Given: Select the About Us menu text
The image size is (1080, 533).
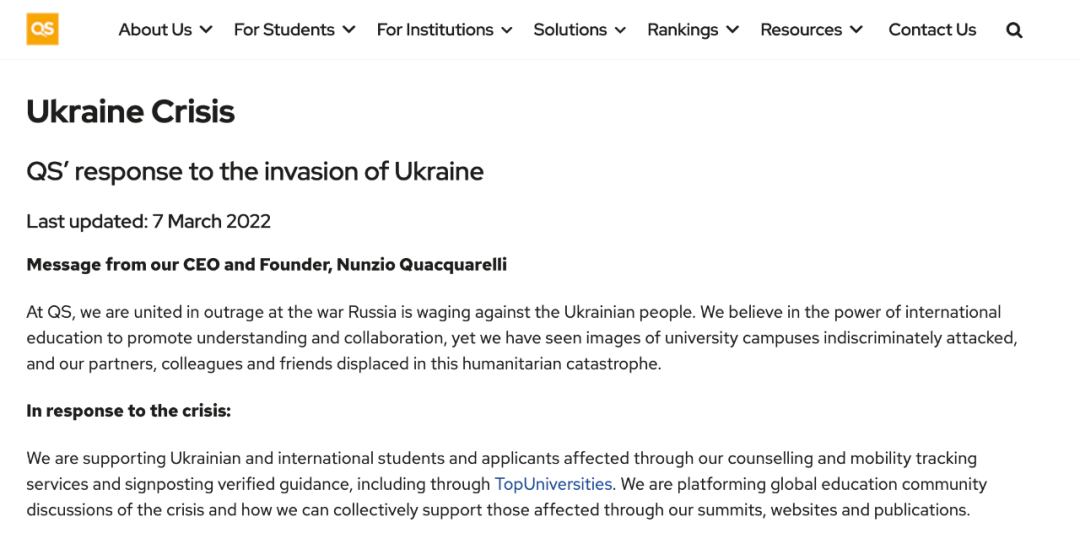Looking at the screenshot, I should [155, 30].
